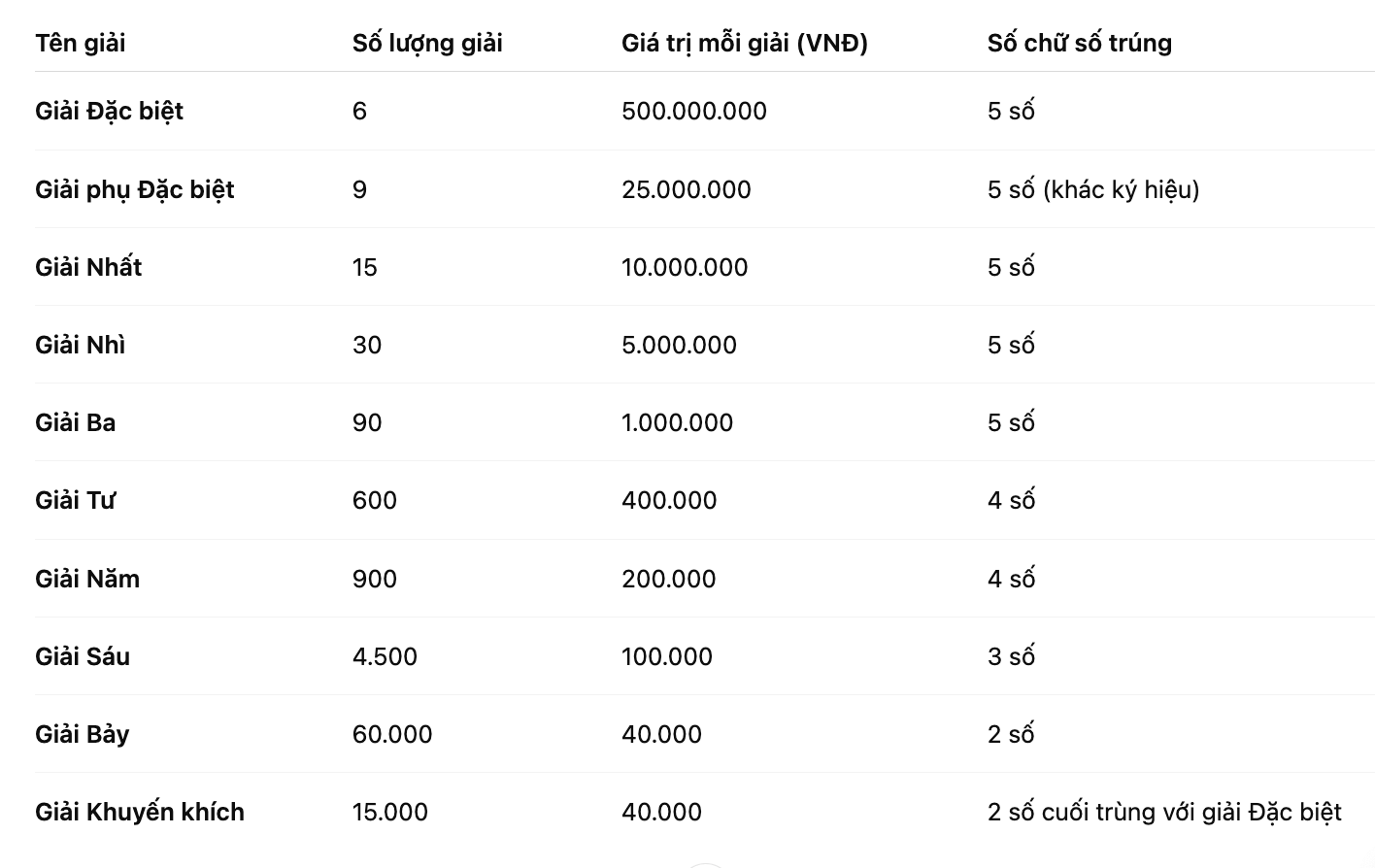Select the 'Giải phụ Đặc biệt' cell
This screenshot has height=868, width=1375.
pos(135,189)
